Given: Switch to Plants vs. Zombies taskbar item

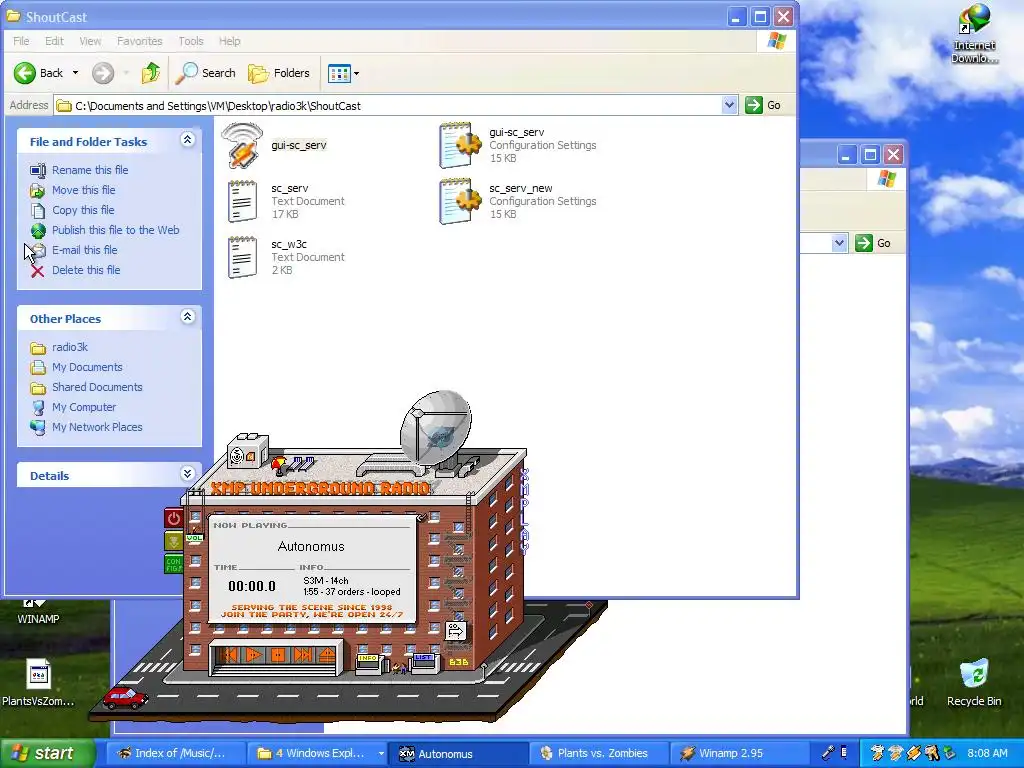Looking at the screenshot, I should 600,753.
